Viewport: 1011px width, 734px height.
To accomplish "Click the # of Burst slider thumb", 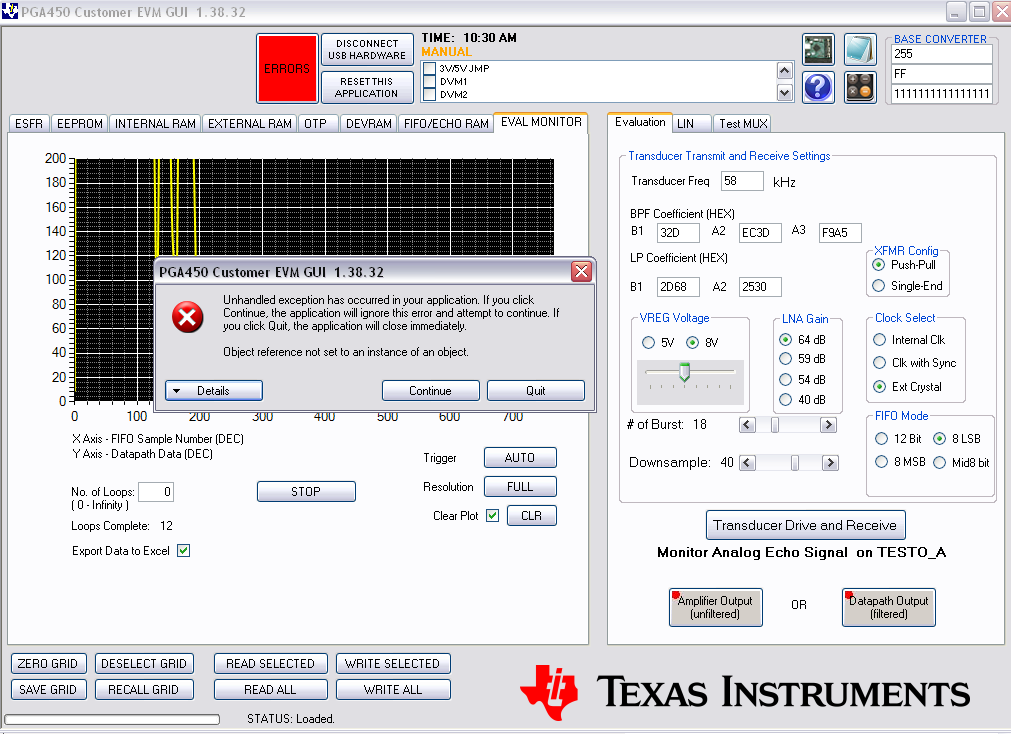I will [x=775, y=424].
